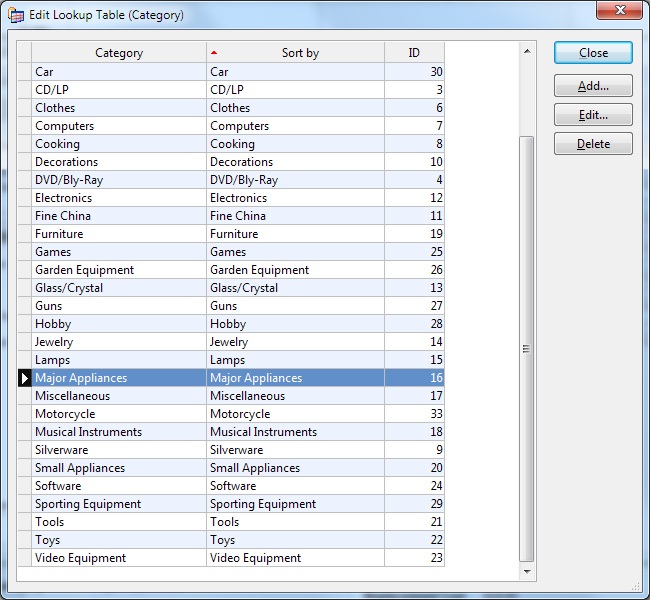Click ID value 16 in Major Appliances row

(x=414, y=378)
